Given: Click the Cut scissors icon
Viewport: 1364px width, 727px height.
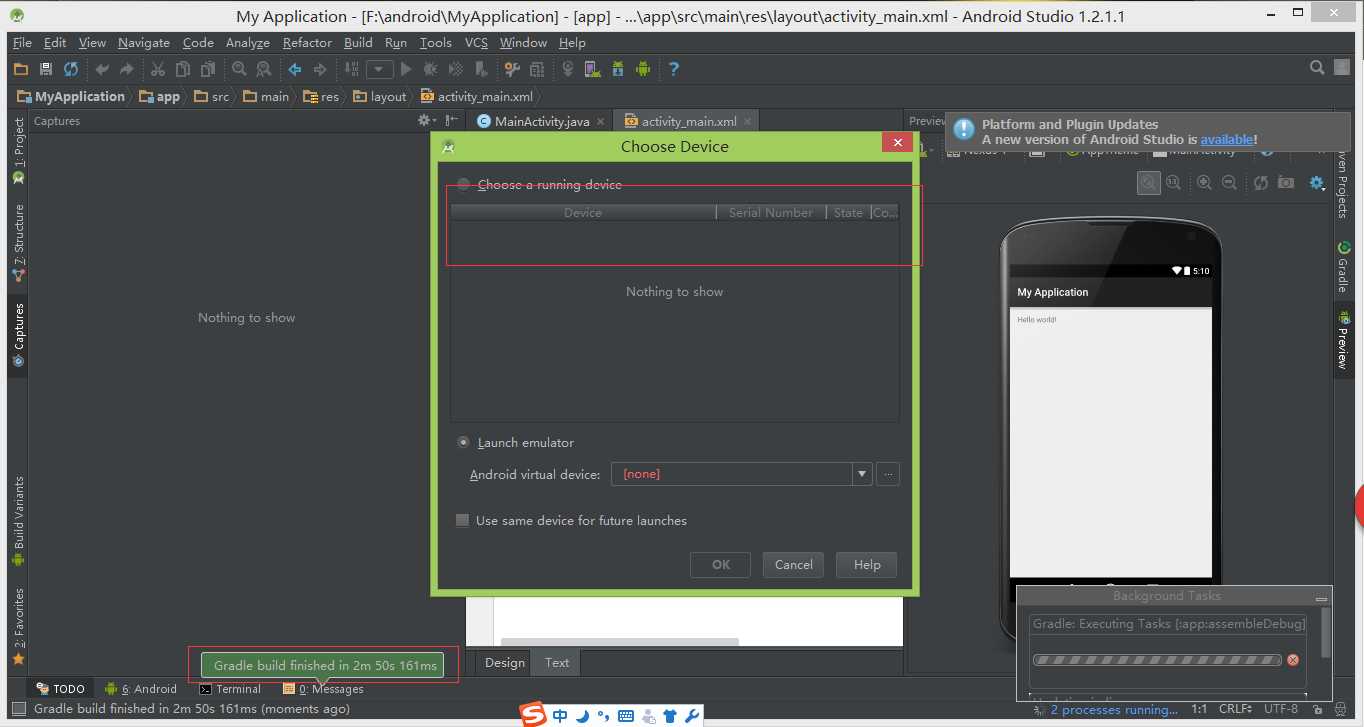Looking at the screenshot, I should (x=158, y=69).
